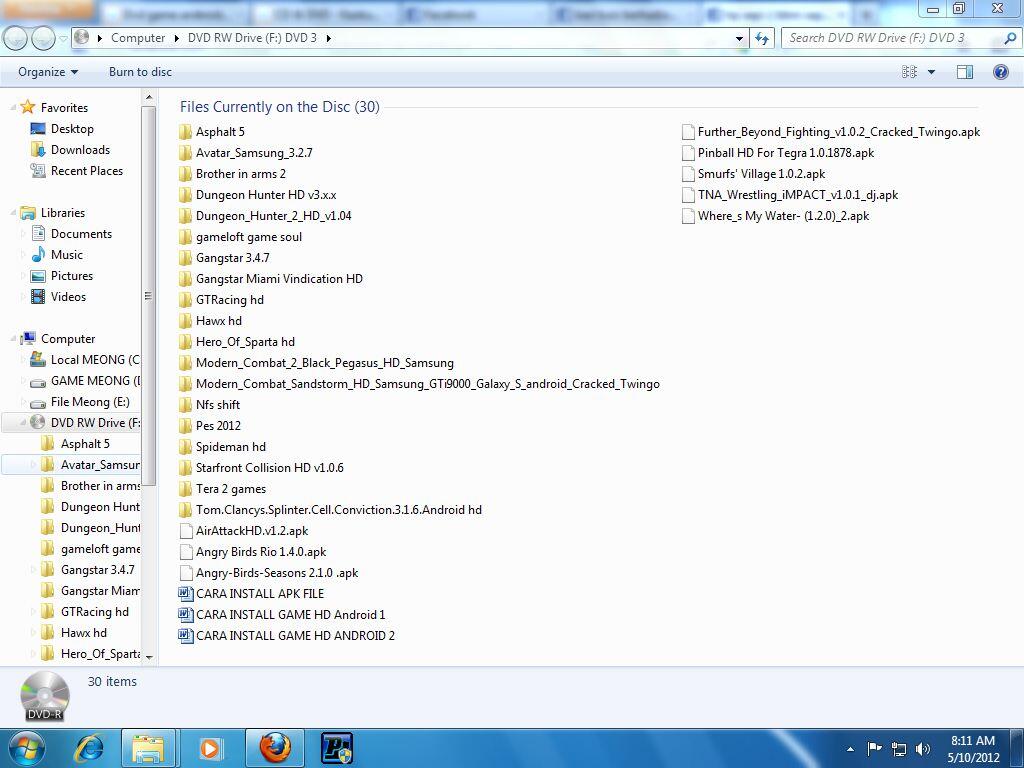
Task: Select TNA_Wrestling_iMPACT_v1.0.1_dj.apk file
Action: coord(790,195)
